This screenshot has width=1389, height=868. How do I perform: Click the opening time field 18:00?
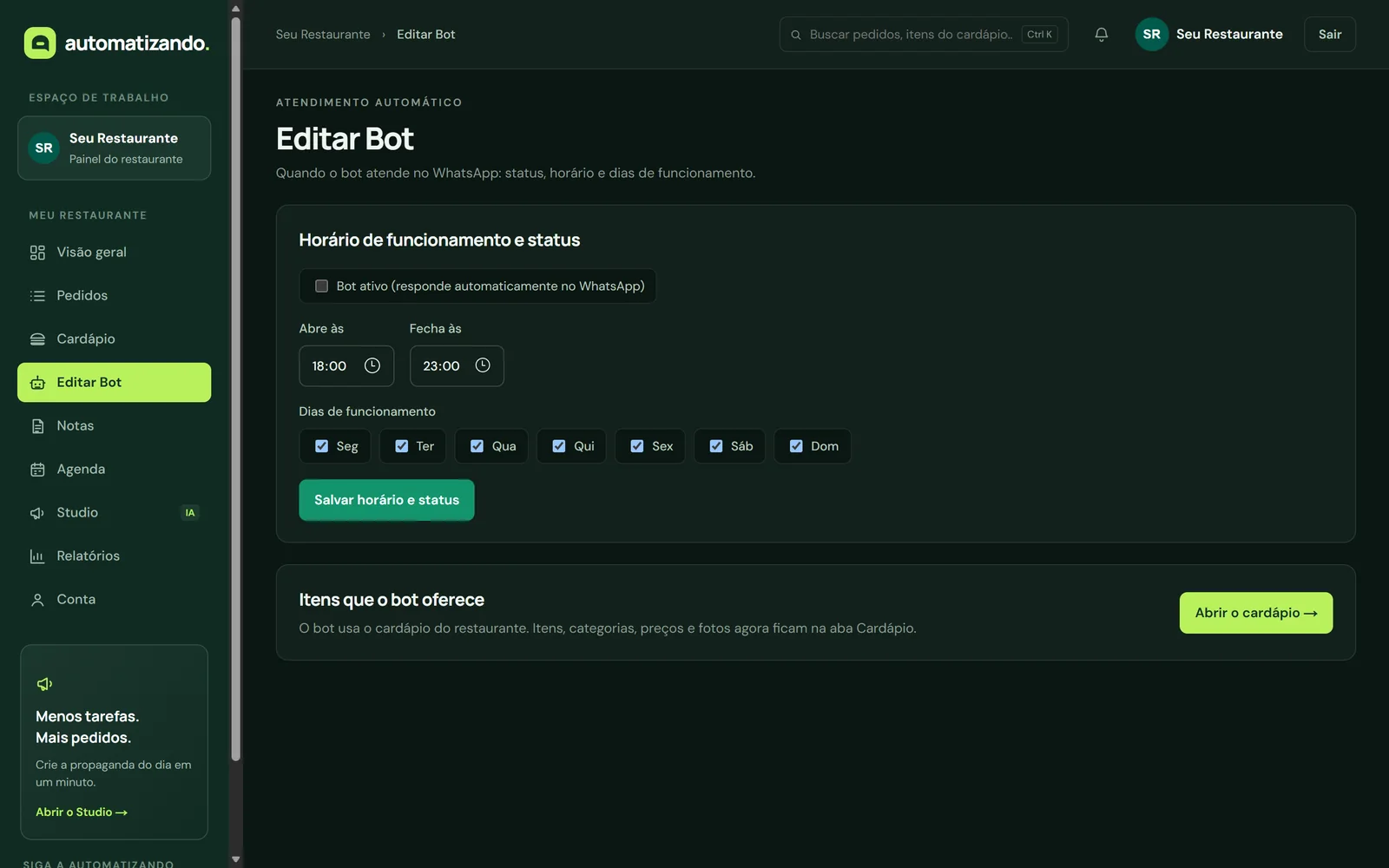(x=346, y=365)
